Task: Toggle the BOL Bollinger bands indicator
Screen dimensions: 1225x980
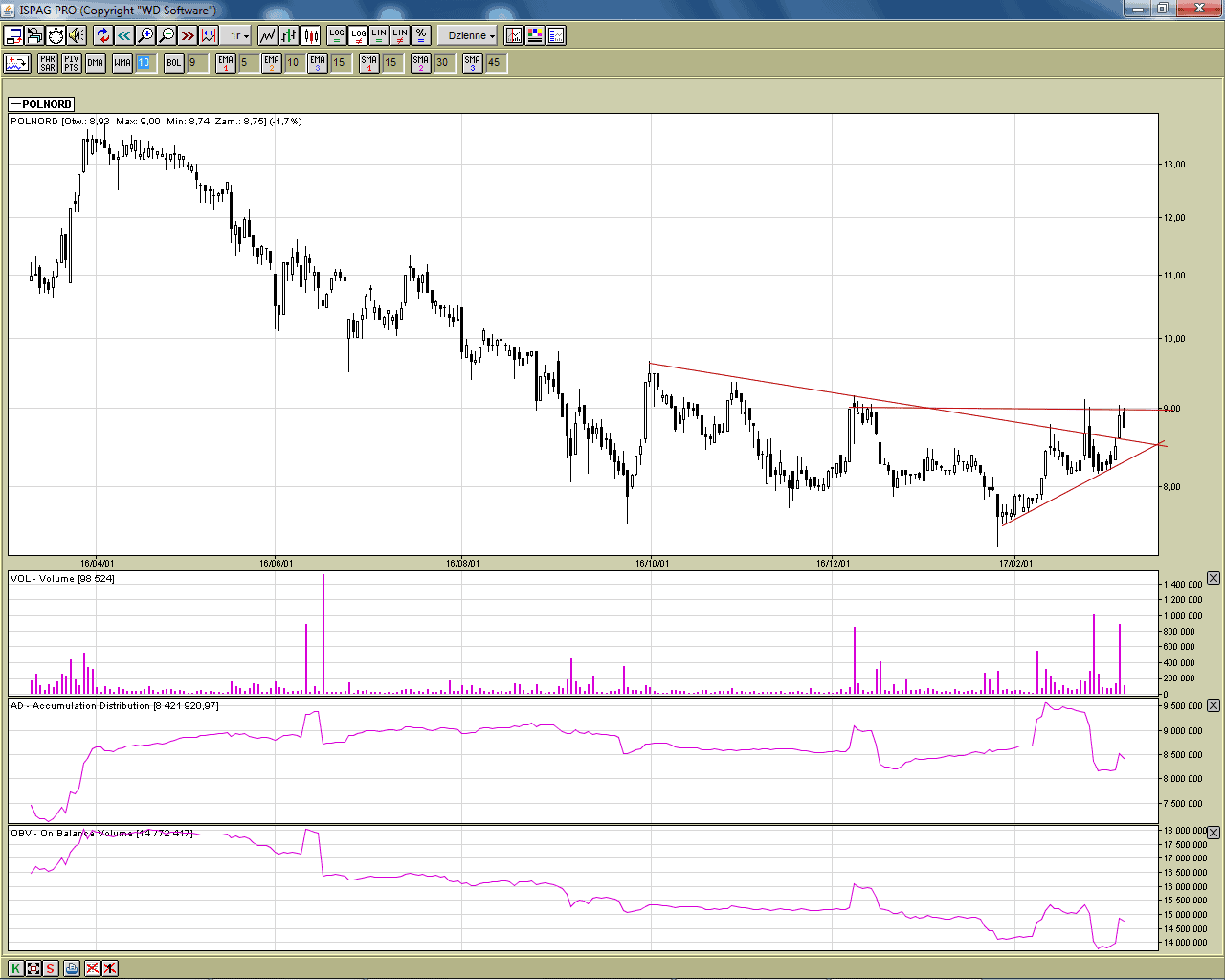Action: click(173, 63)
